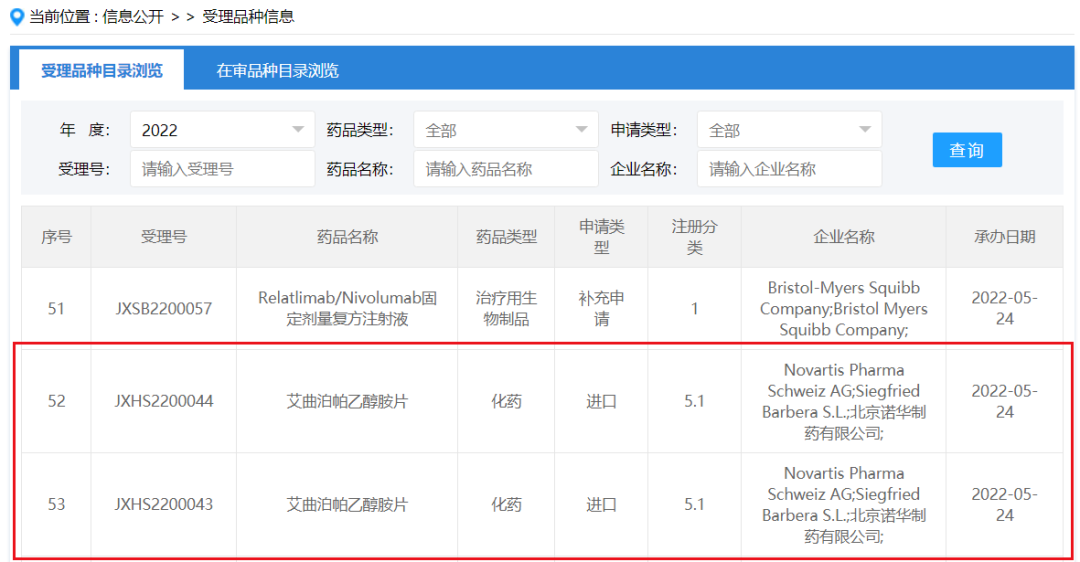Click the 药品类型 column header
1080x562 pixels.
(506, 237)
